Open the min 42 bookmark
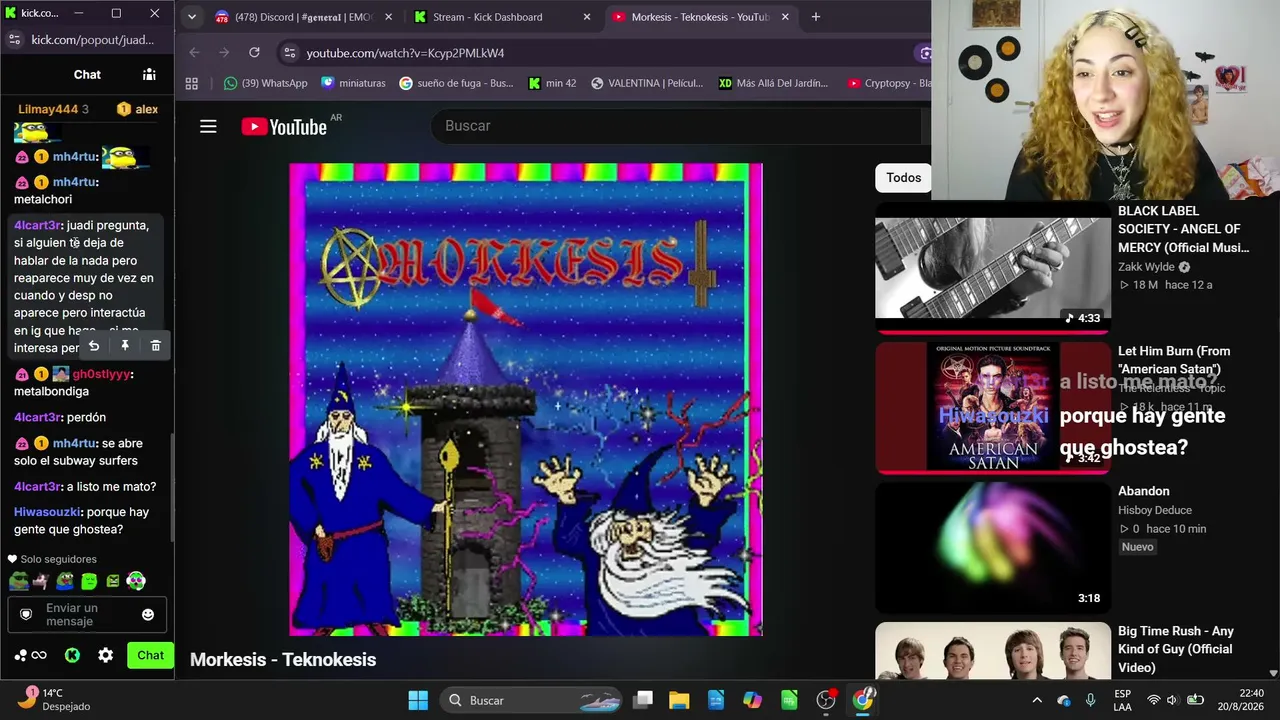The image size is (1280, 720). click(552, 83)
